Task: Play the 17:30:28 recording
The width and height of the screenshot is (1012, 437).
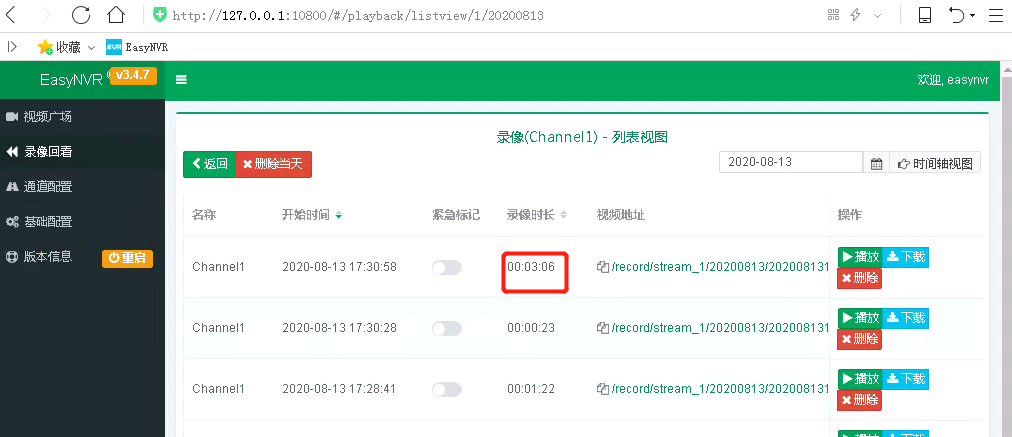Action: point(860,318)
